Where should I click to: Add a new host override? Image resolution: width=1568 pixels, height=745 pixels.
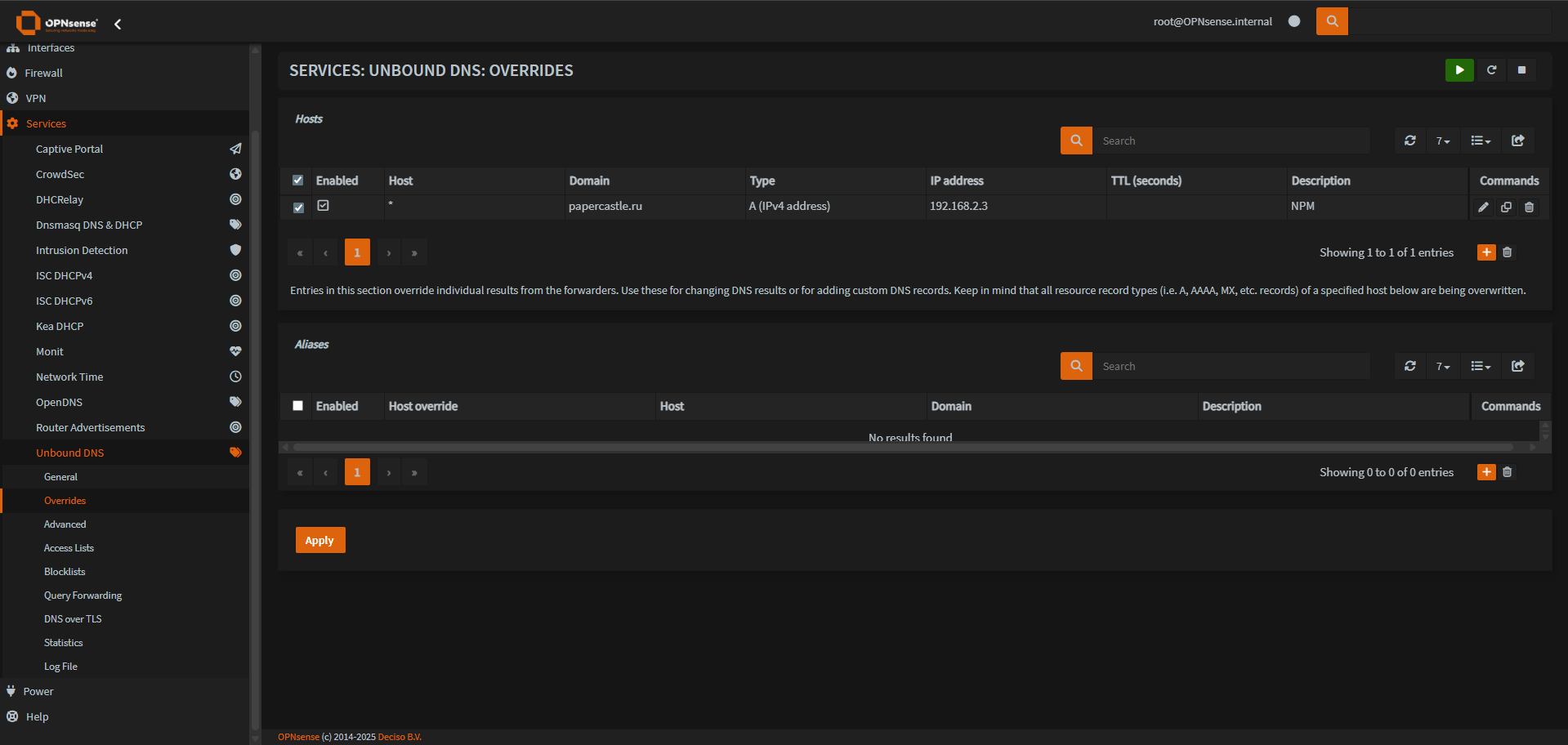pyautogui.click(x=1486, y=252)
